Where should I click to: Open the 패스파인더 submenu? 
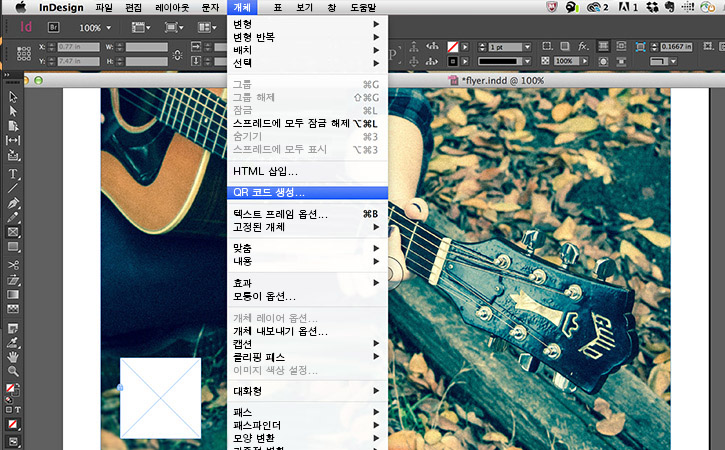point(307,425)
